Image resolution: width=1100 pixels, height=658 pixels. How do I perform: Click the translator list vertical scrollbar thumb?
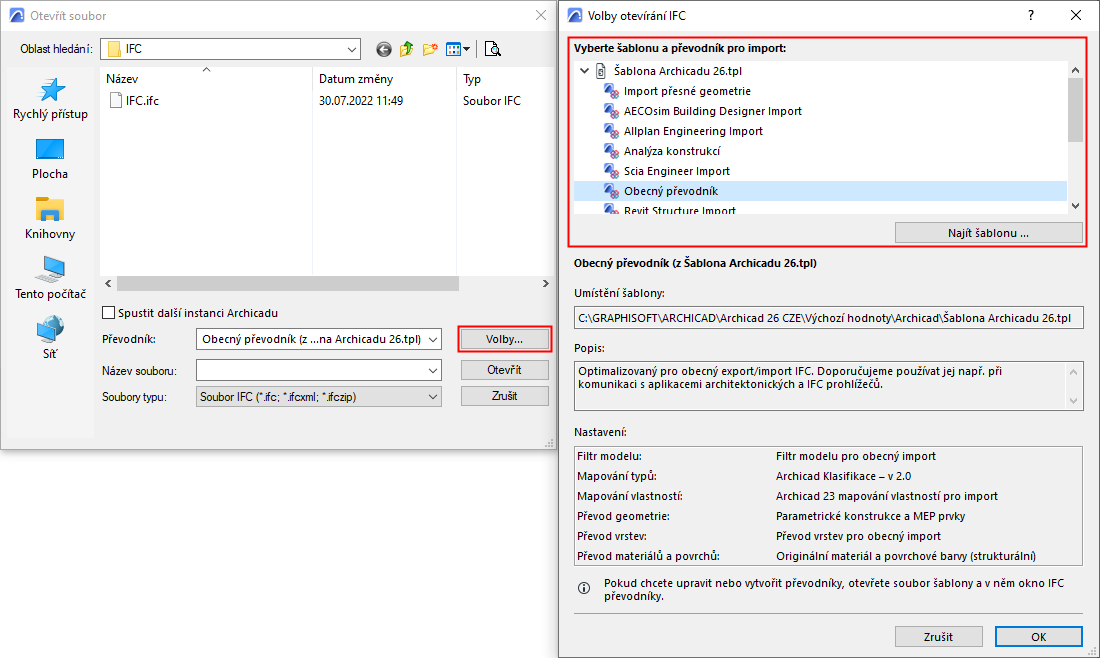click(1075, 109)
